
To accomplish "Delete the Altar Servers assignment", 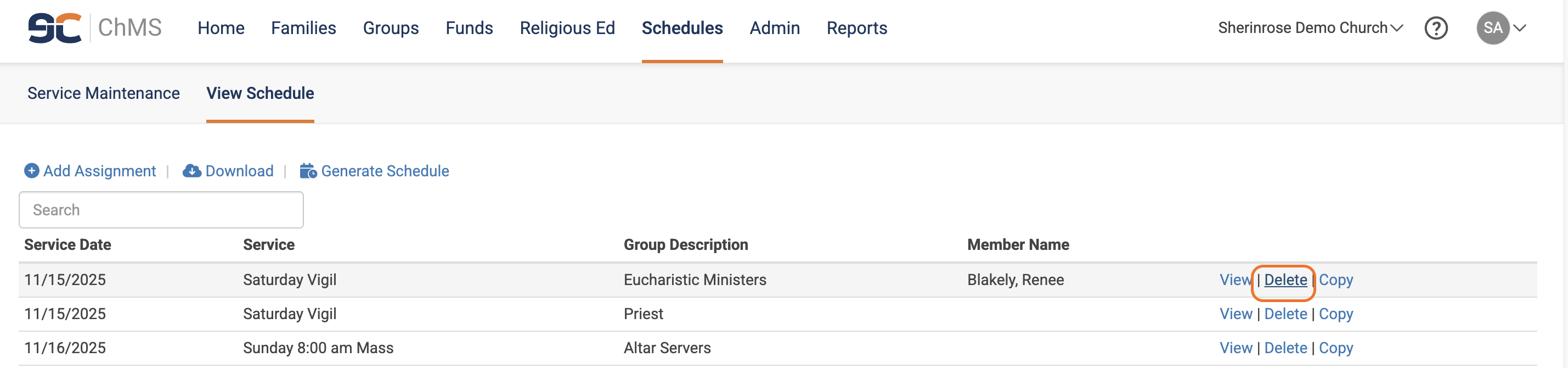I will pos(1285,349).
